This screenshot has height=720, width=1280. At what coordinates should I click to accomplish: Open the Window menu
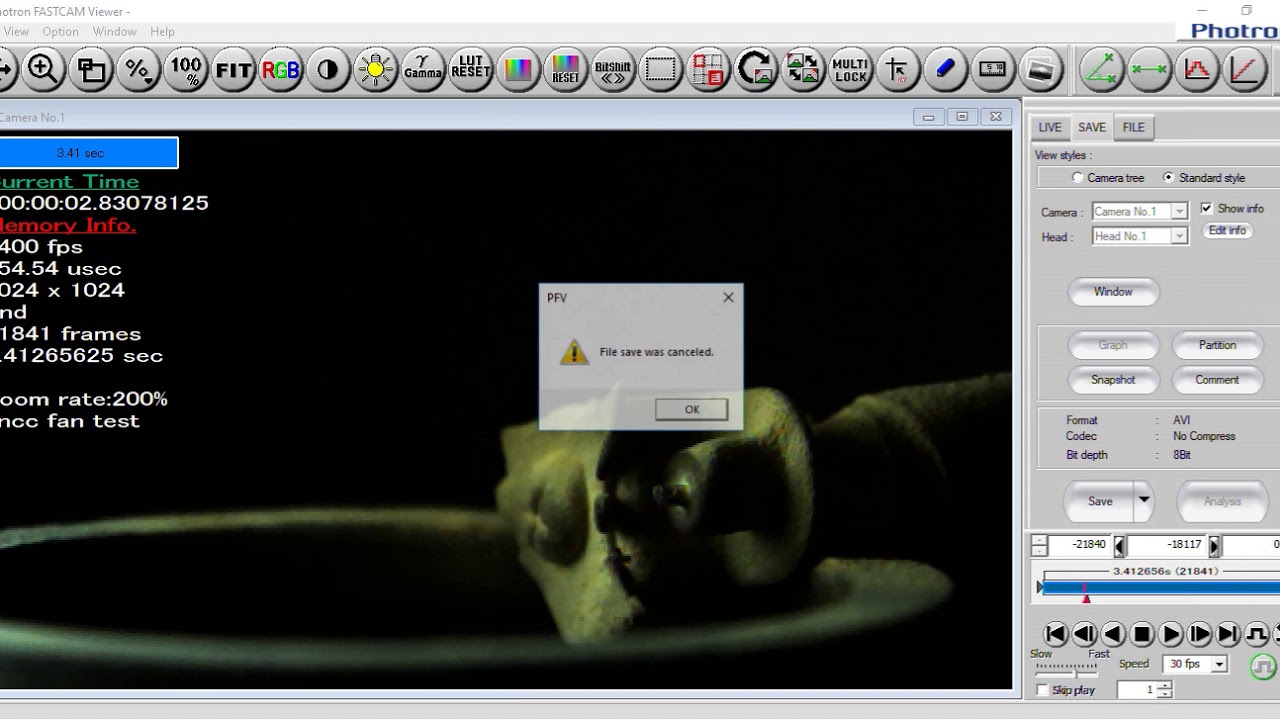click(114, 31)
